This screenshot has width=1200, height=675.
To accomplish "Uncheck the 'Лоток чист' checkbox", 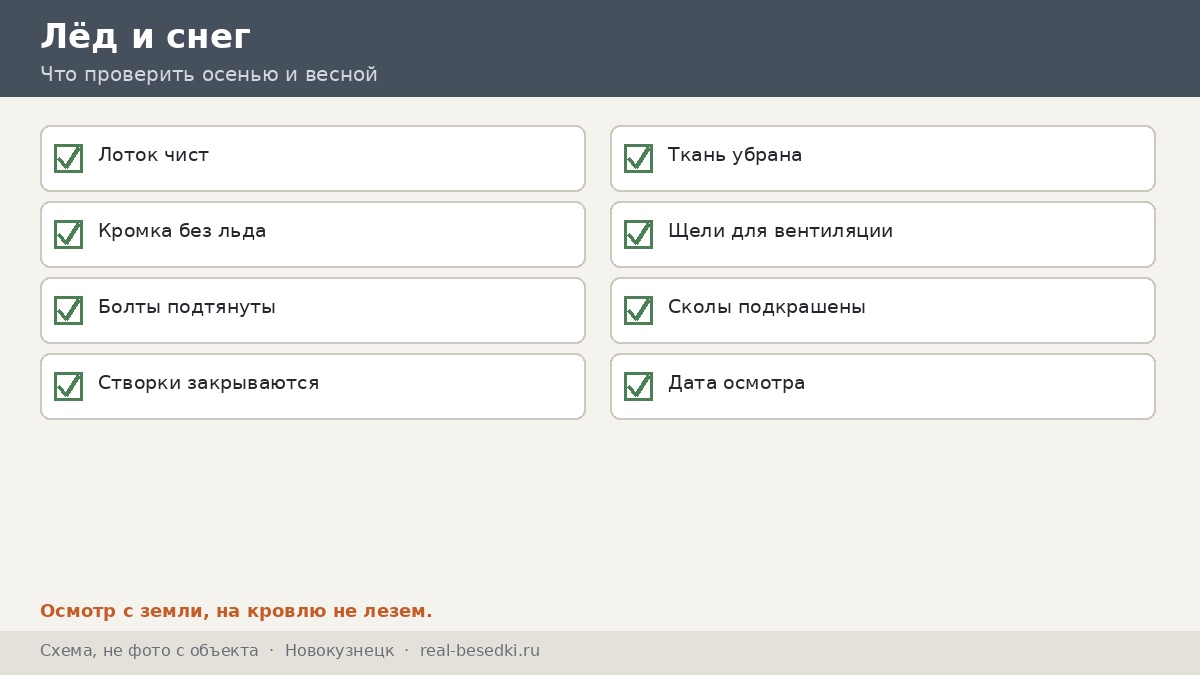I will pos(68,158).
